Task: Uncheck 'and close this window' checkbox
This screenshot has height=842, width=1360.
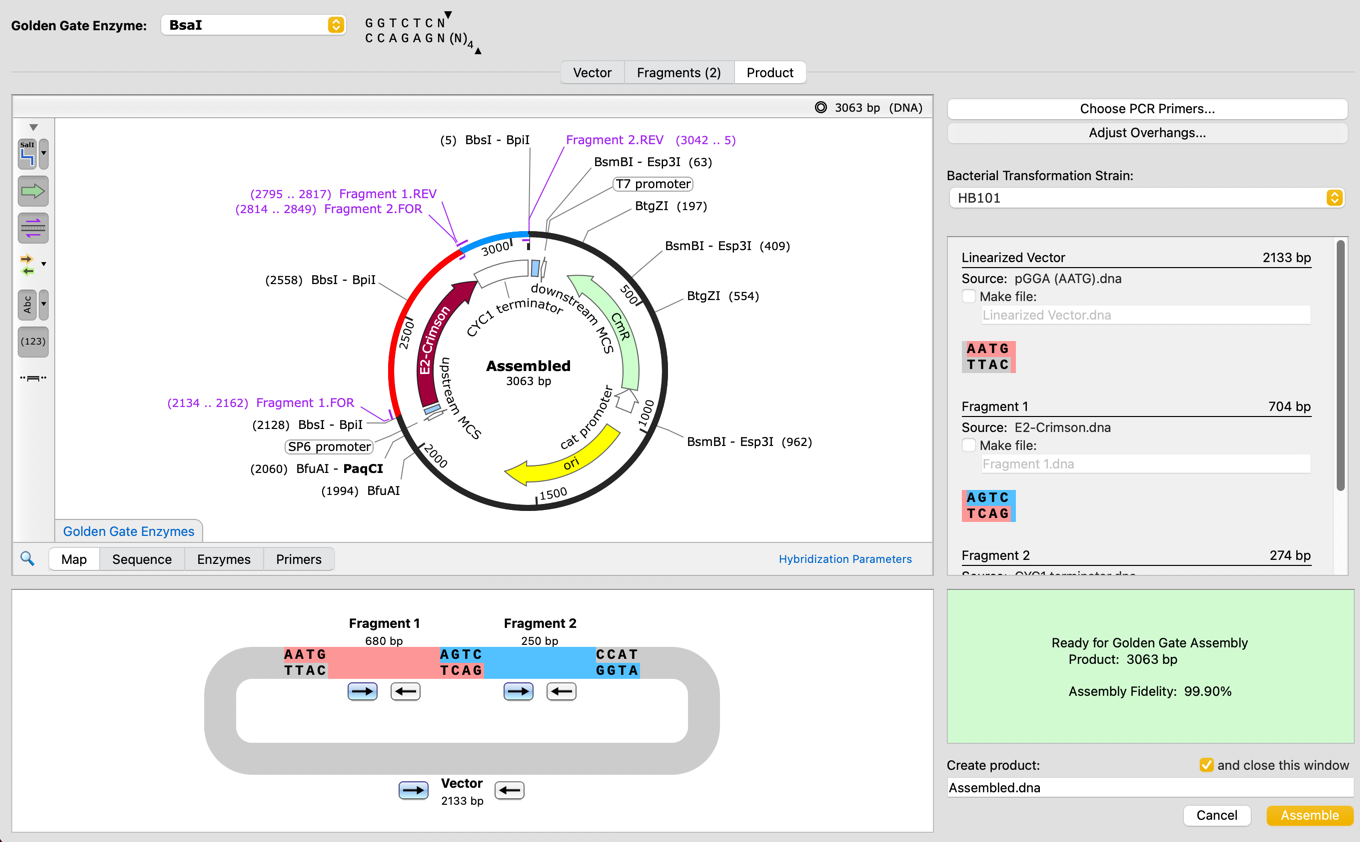Action: coord(1206,765)
